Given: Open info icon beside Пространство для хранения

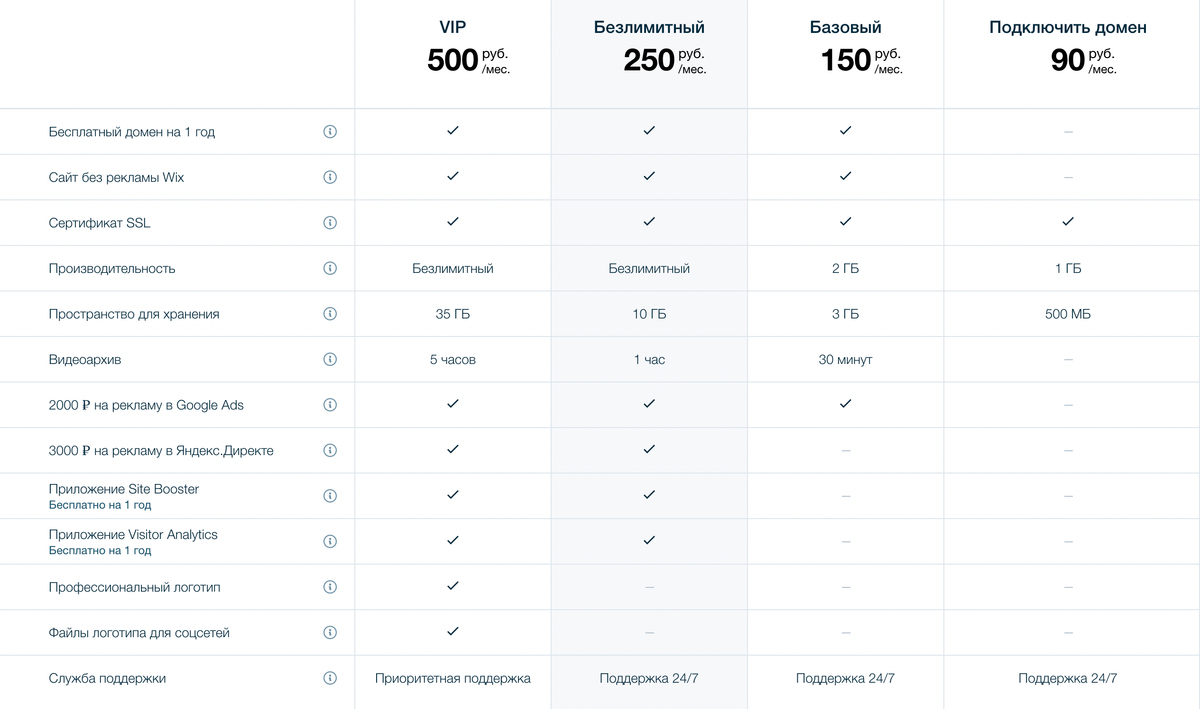Looking at the screenshot, I should [x=330, y=314].
